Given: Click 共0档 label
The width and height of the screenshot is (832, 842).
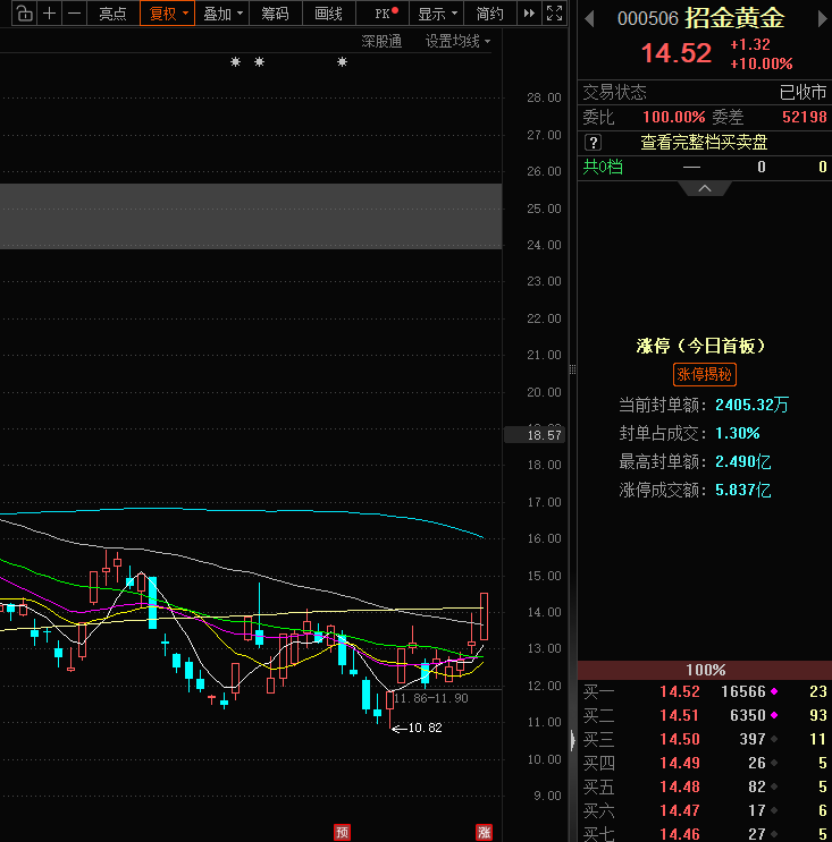Looking at the screenshot, I should (x=603, y=167).
